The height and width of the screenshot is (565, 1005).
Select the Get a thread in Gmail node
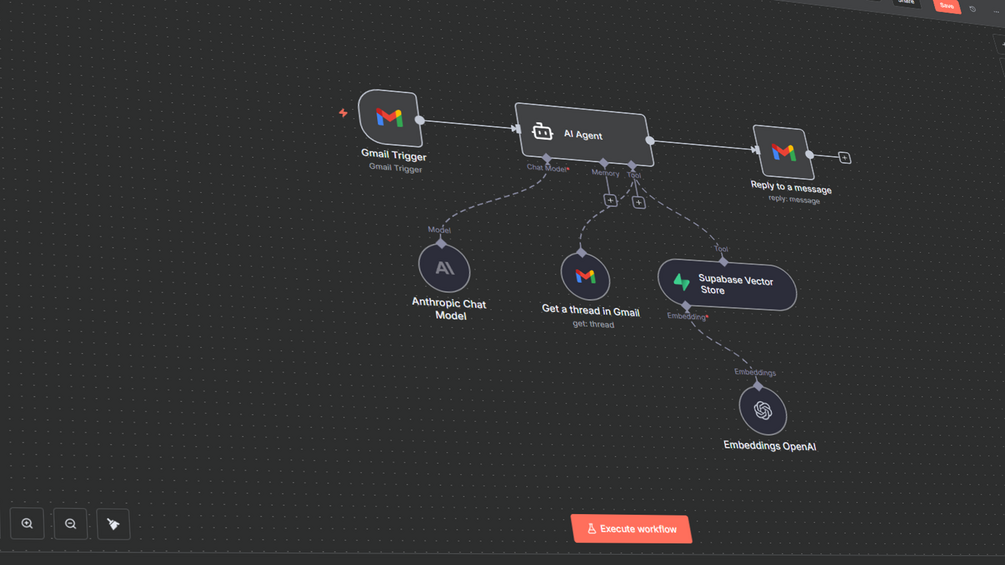[585, 276]
